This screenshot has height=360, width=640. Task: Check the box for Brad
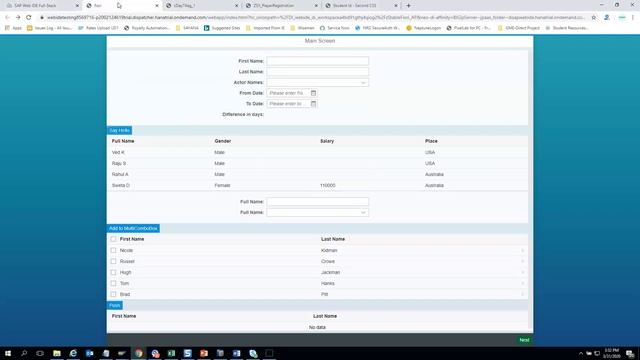click(113, 294)
